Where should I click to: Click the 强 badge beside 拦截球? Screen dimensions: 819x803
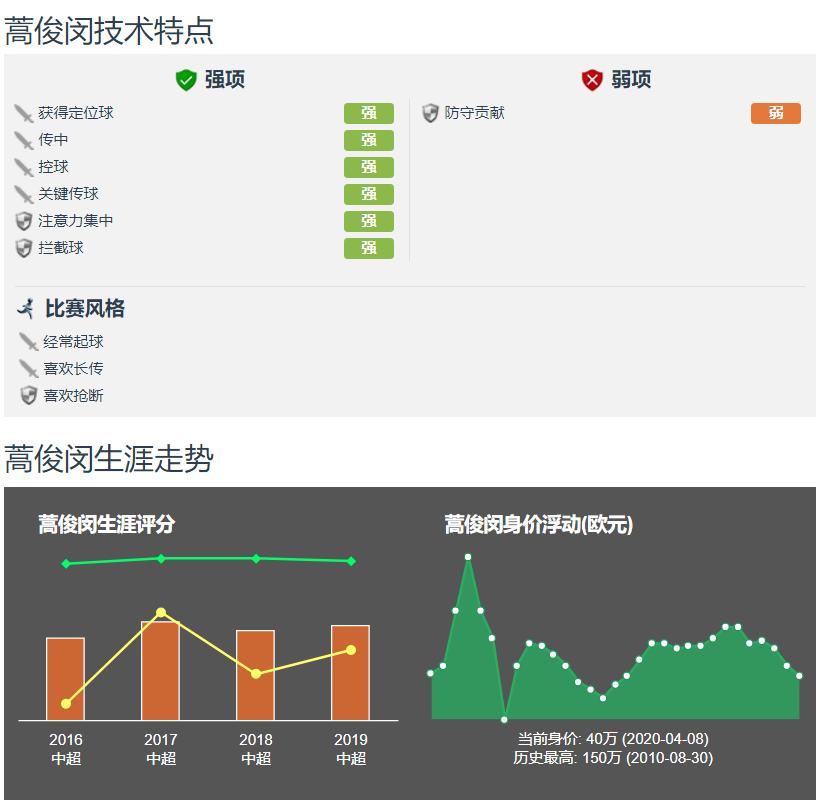click(x=368, y=248)
